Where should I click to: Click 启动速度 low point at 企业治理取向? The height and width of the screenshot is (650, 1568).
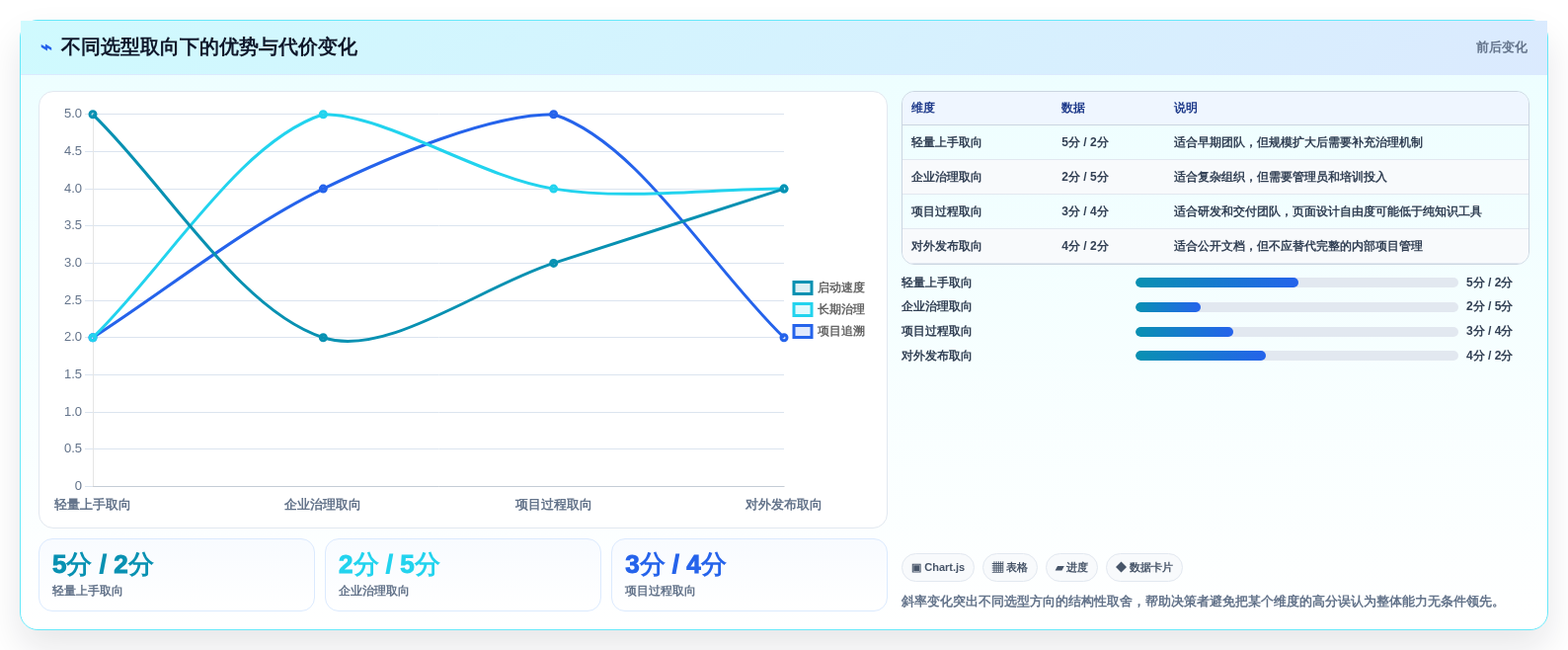(323, 338)
